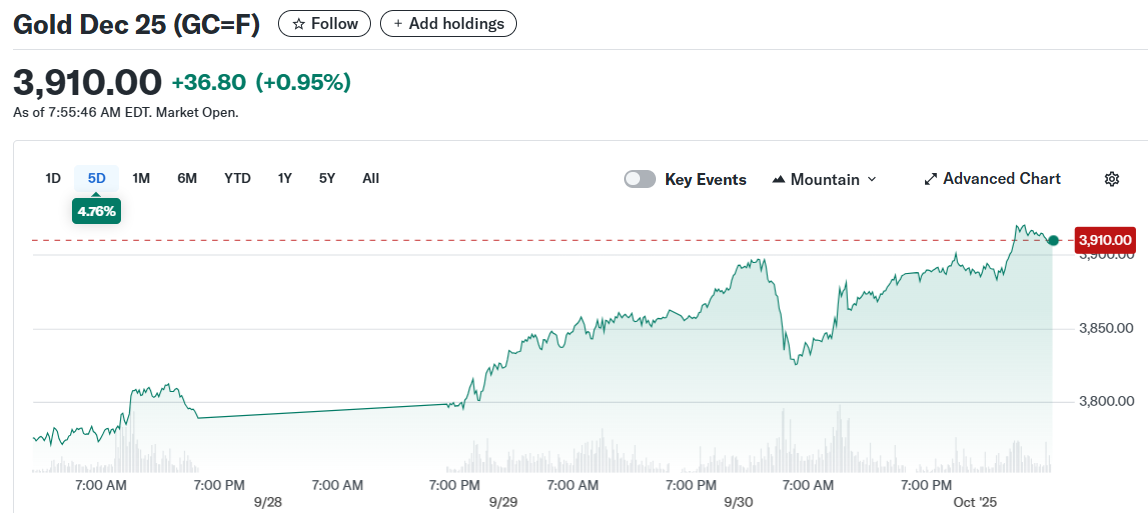The image size is (1148, 513).
Task: Click the 4.76% performance badge
Action: point(96,211)
